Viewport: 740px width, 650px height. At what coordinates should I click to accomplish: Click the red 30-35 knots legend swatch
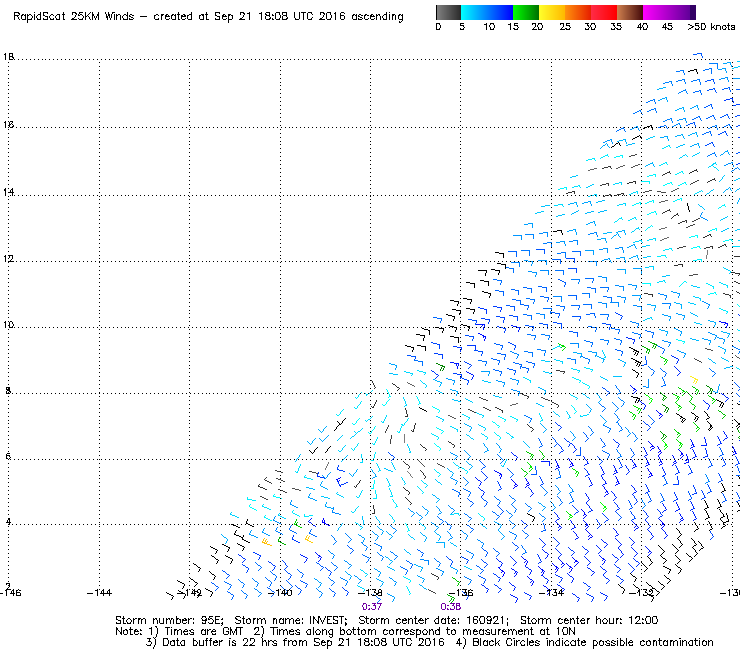604,12
